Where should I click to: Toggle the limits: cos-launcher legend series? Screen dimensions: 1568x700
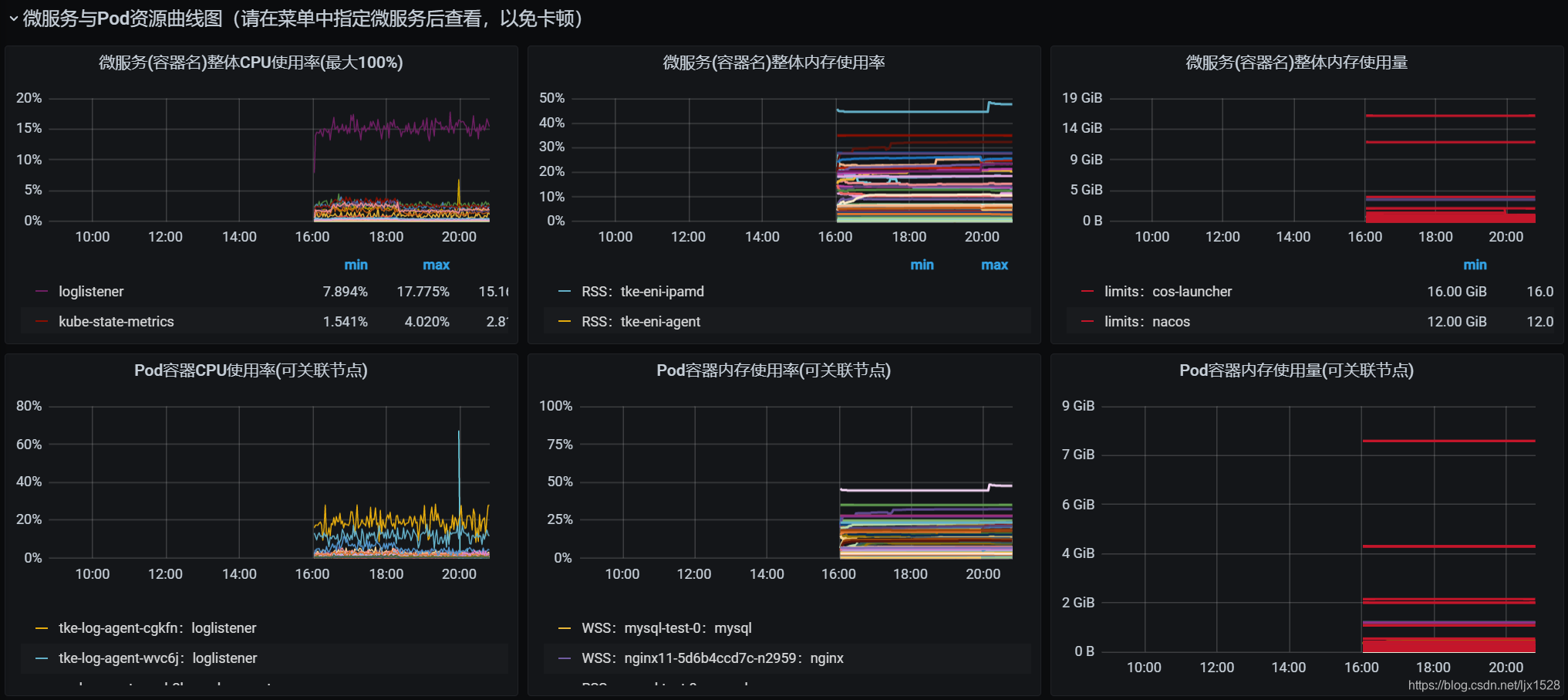coord(1168,292)
